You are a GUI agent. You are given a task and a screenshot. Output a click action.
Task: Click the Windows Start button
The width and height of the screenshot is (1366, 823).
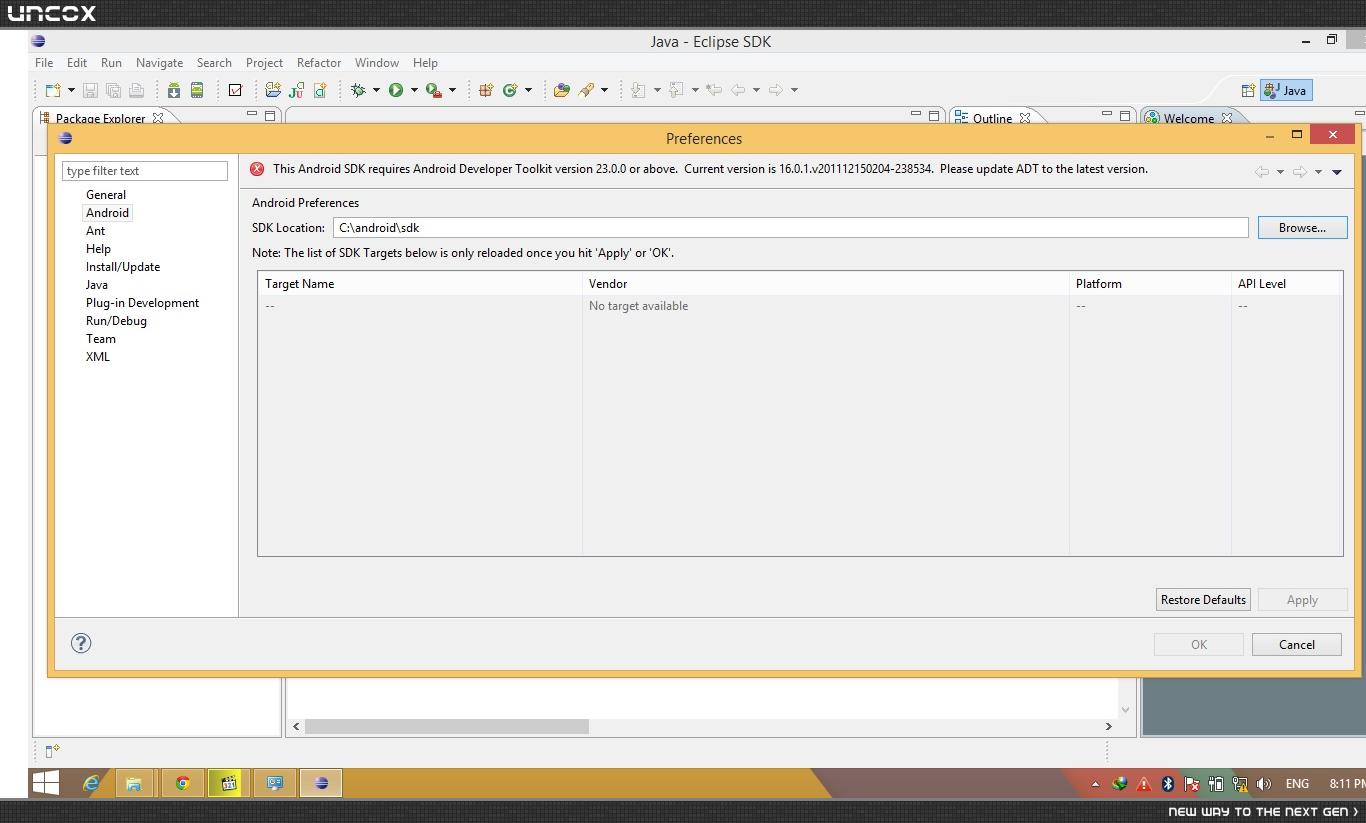[x=46, y=783]
